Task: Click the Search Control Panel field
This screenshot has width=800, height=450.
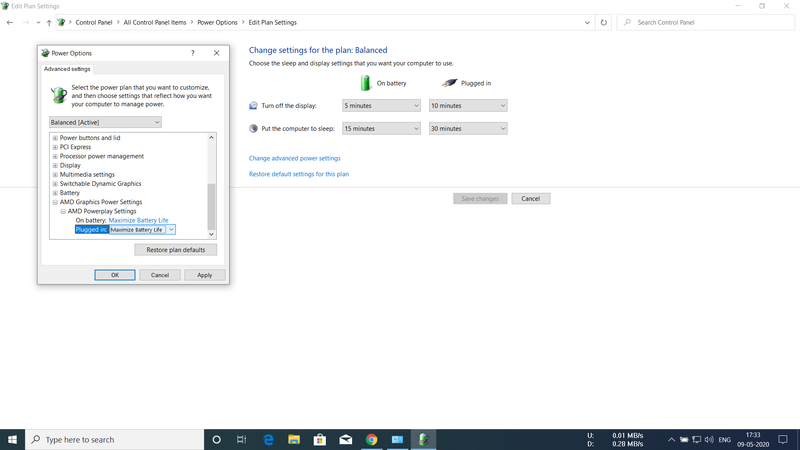Action: coord(710,22)
